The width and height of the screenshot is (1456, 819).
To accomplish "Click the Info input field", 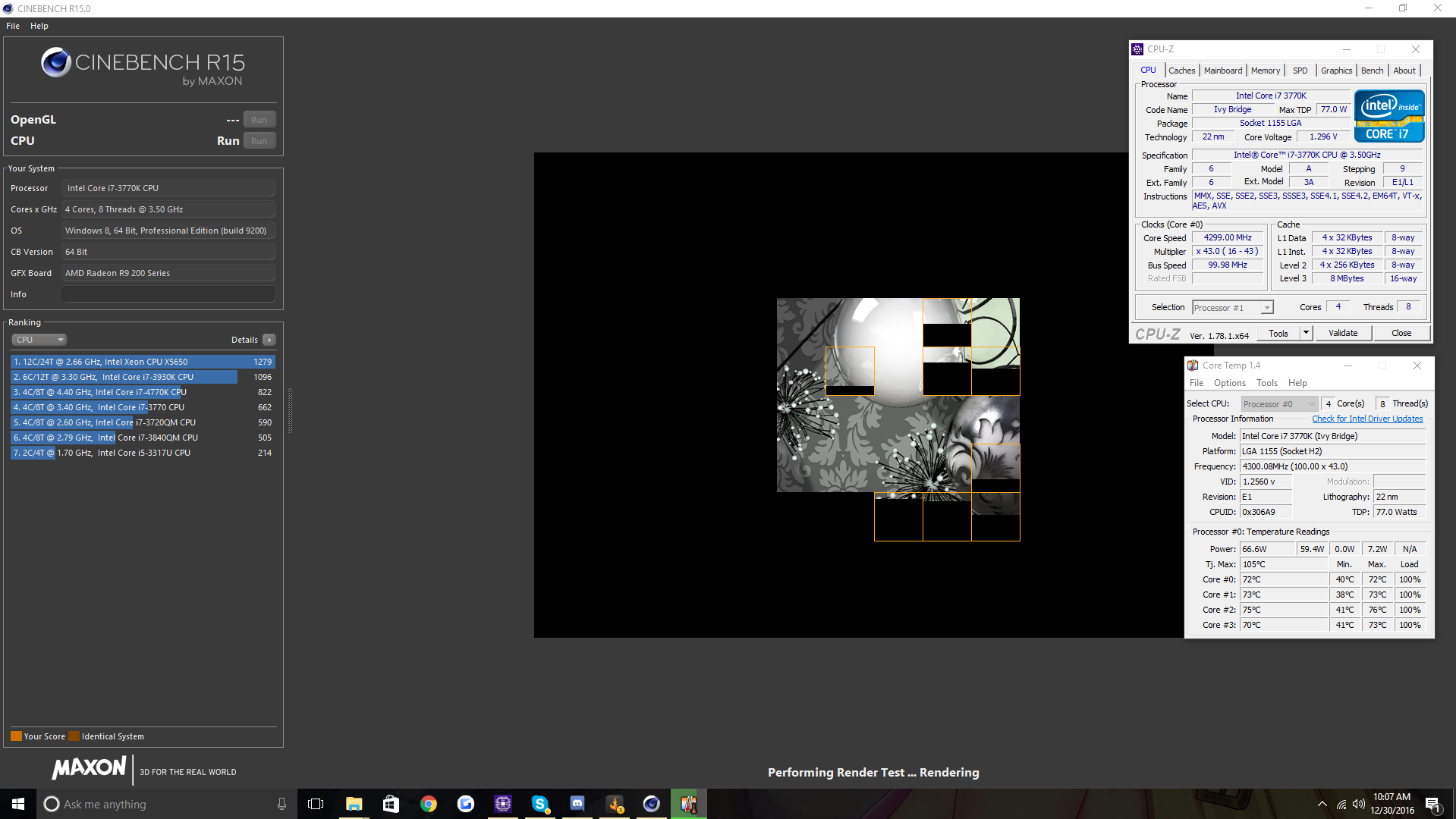I will [168, 294].
